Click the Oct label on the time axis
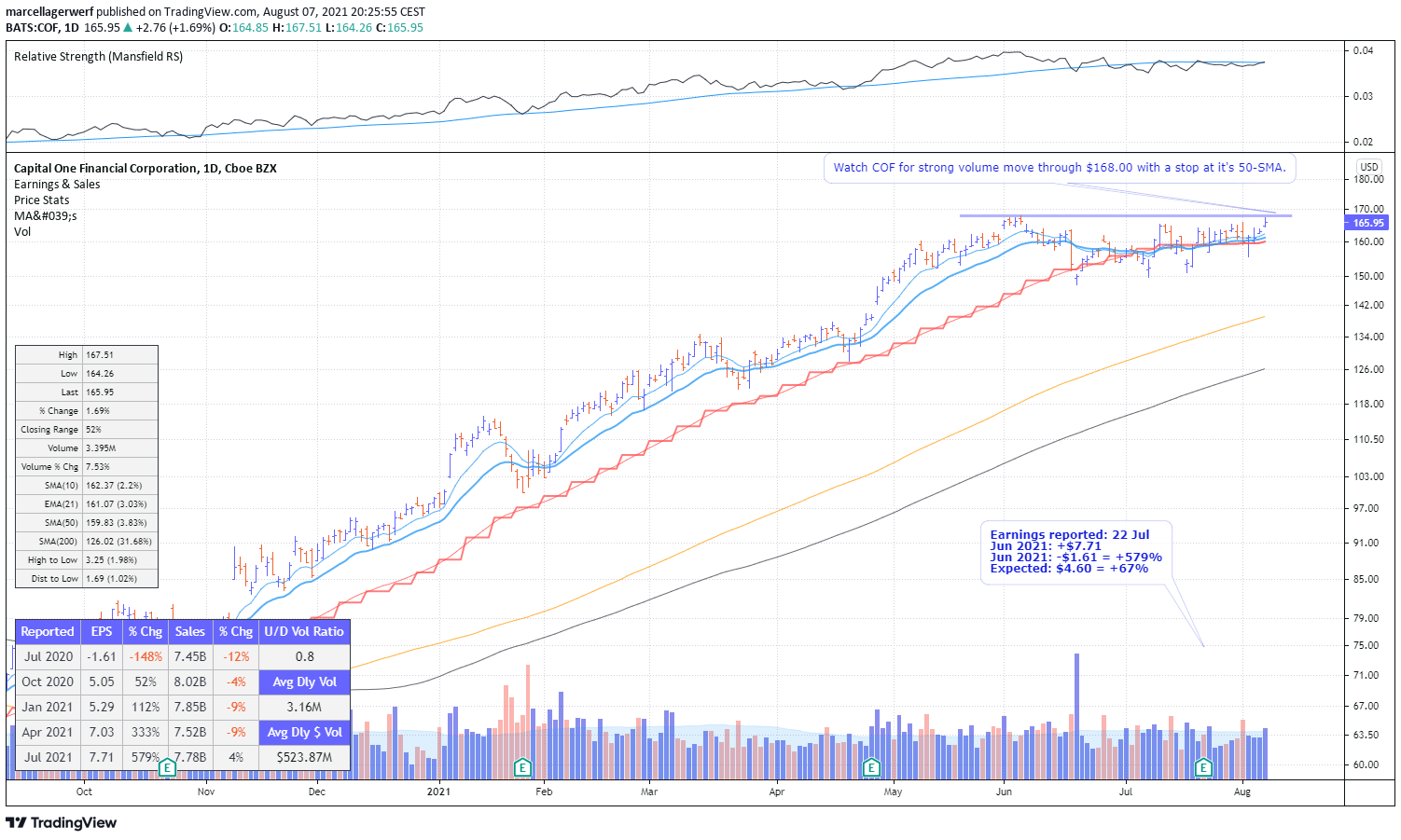1401x840 pixels. [x=84, y=792]
